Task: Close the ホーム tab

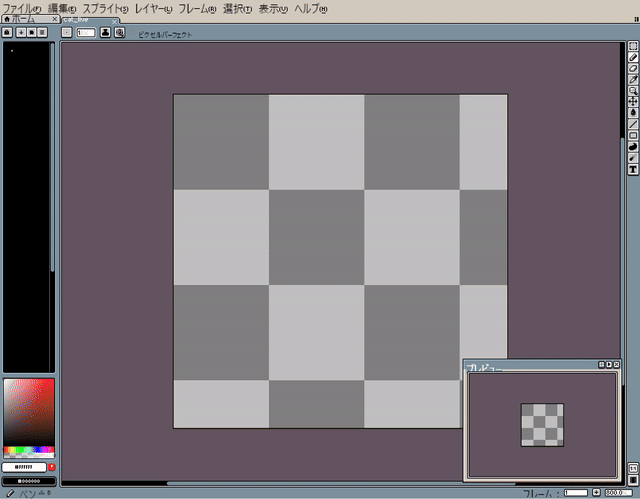Action: [x=55, y=19]
